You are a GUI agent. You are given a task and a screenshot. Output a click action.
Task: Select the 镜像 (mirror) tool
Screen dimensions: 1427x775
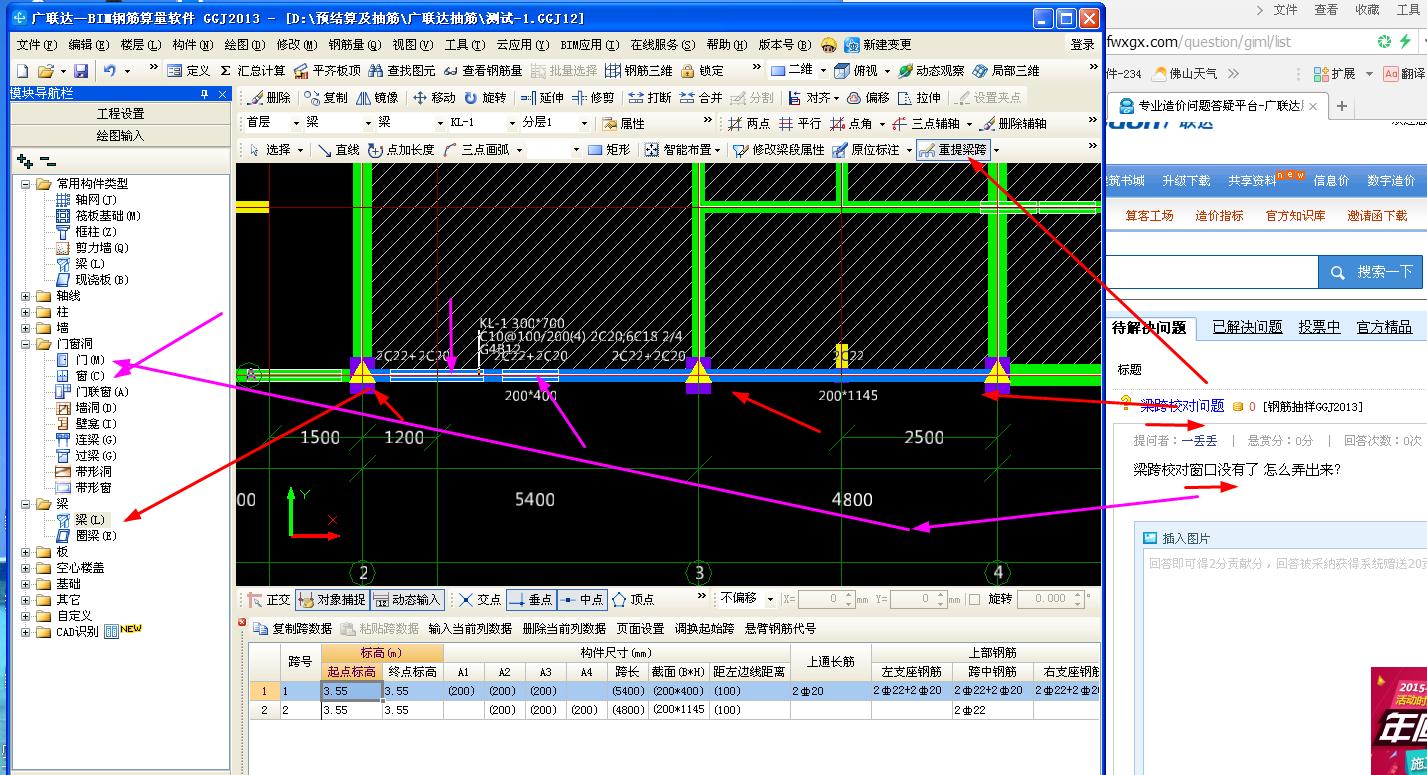point(378,97)
